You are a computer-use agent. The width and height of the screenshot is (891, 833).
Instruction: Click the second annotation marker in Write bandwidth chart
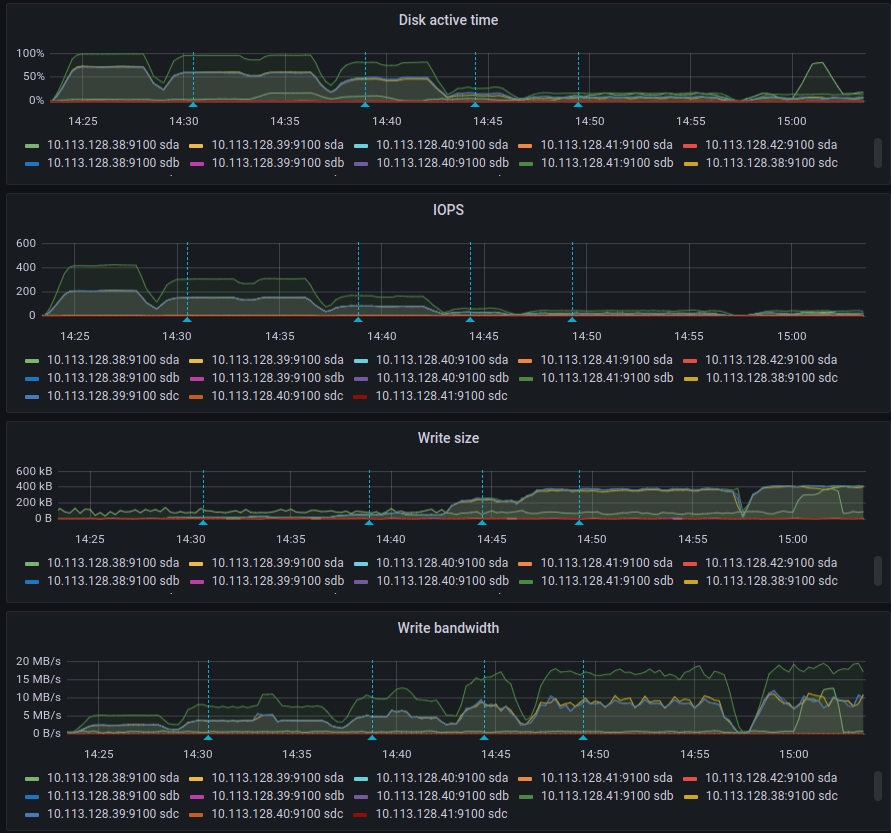[372, 738]
